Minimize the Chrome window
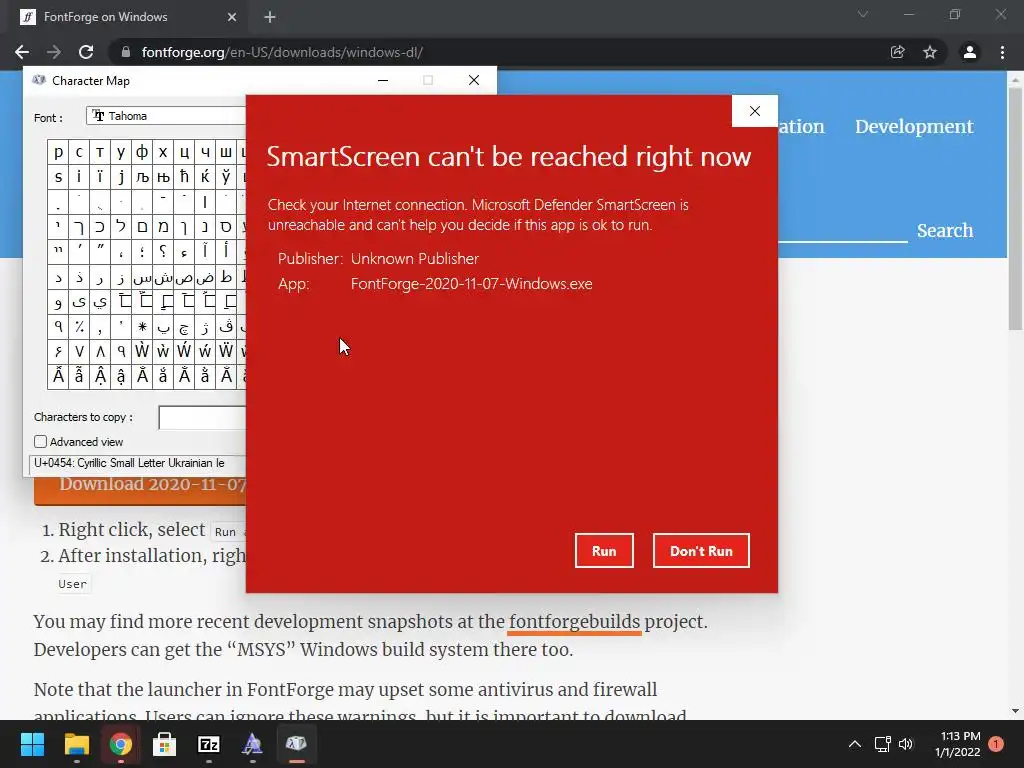Image resolution: width=1024 pixels, height=768 pixels. point(908,14)
